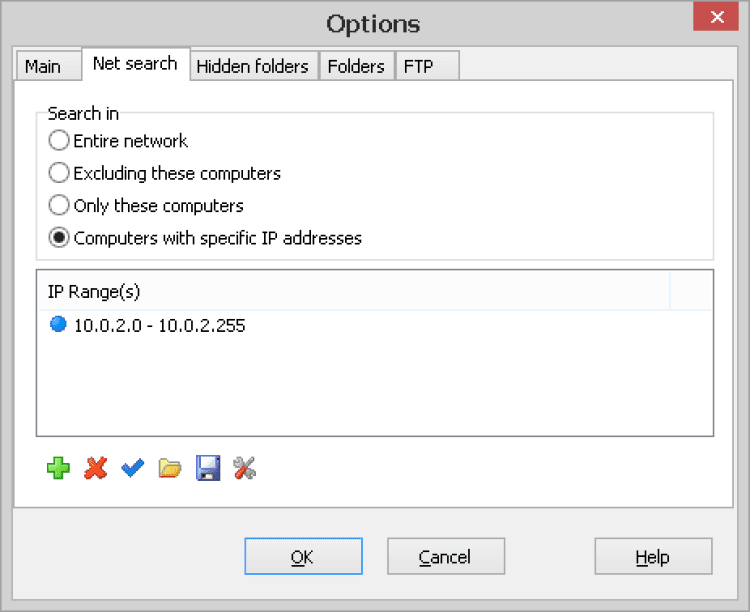Click the IP Range(s) column header
This screenshot has width=750, height=612.
350,291
